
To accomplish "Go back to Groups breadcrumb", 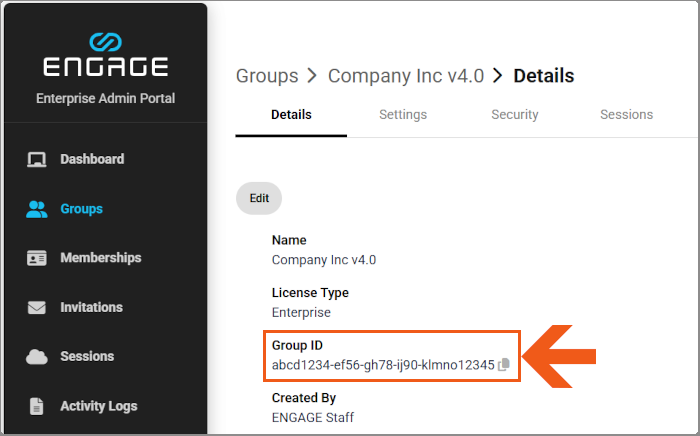I will [267, 76].
